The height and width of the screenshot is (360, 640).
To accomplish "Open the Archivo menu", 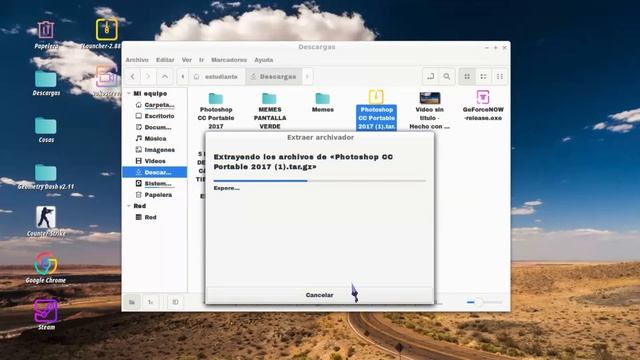I will coord(137,60).
